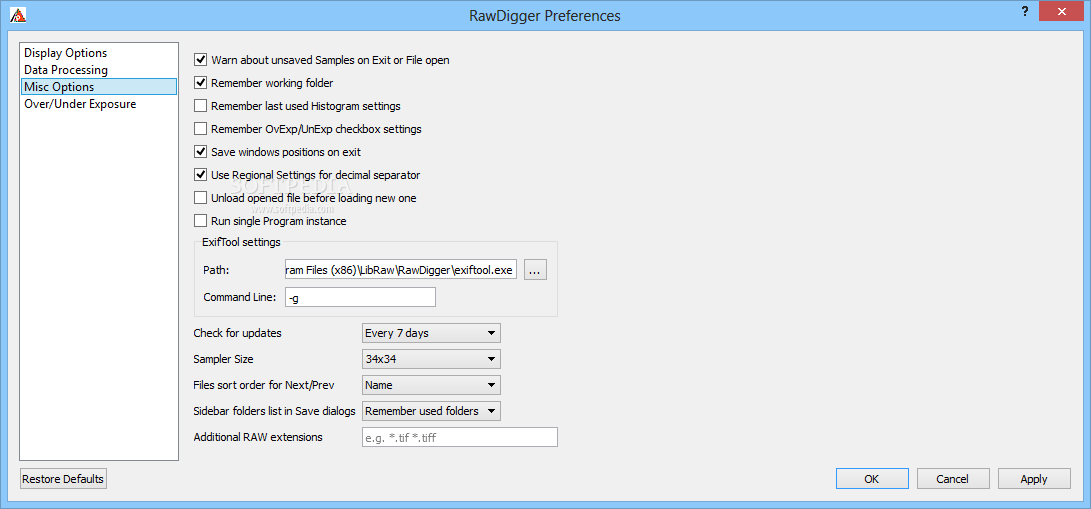This screenshot has height=509, width=1091.
Task: Close the RawDigger Preferences window
Action: pos(1062,10)
